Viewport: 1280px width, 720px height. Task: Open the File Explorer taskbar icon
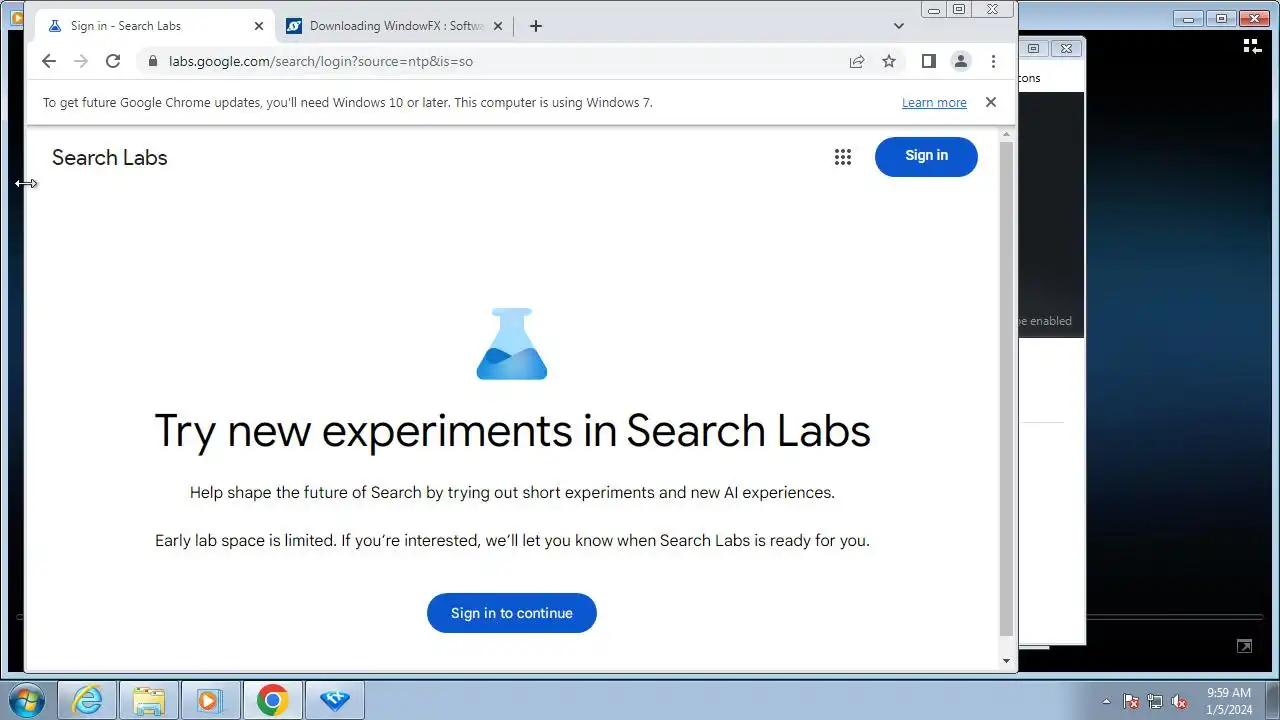(x=149, y=700)
